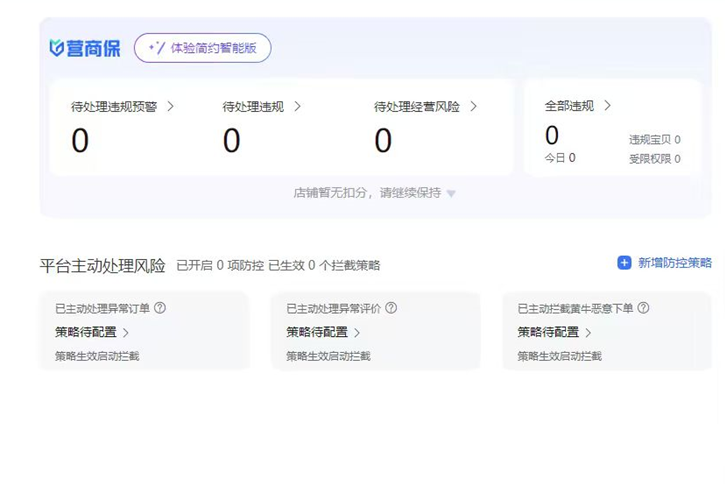The height and width of the screenshot is (484, 725).
Task: Click the blue plus icon for 新增防控策略
Action: click(x=624, y=263)
